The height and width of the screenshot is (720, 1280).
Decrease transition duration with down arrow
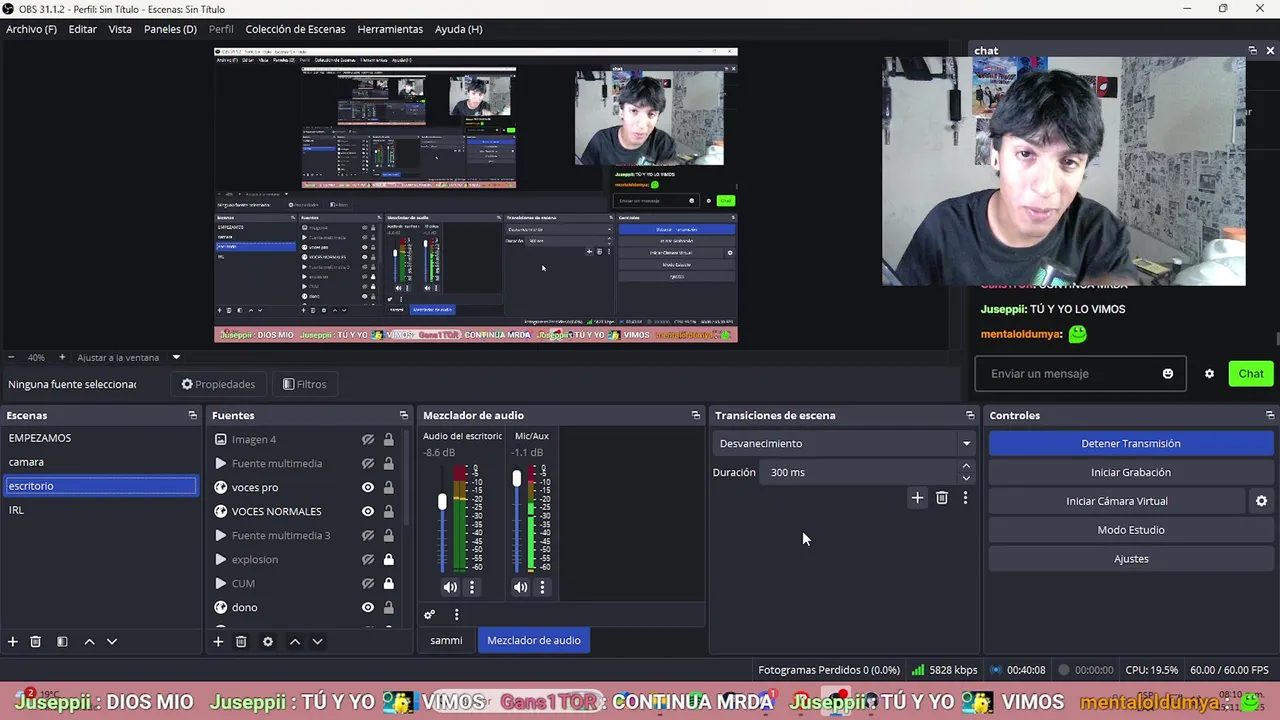[966, 478]
